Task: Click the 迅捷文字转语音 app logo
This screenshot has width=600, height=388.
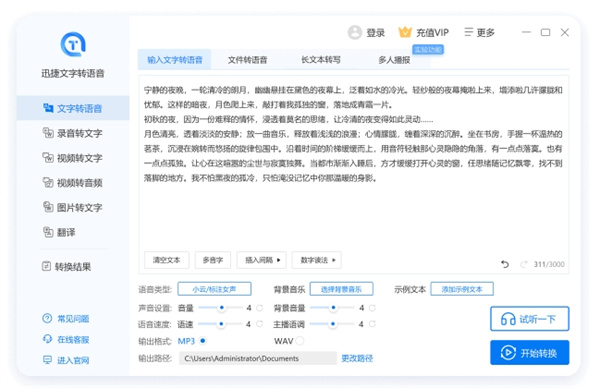Action: tap(73, 44)
